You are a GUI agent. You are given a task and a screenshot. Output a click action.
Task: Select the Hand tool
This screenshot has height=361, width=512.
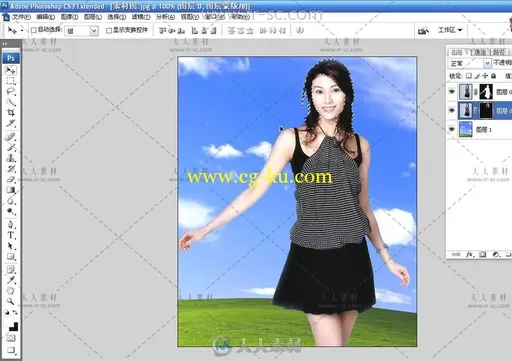coord(11,290)
